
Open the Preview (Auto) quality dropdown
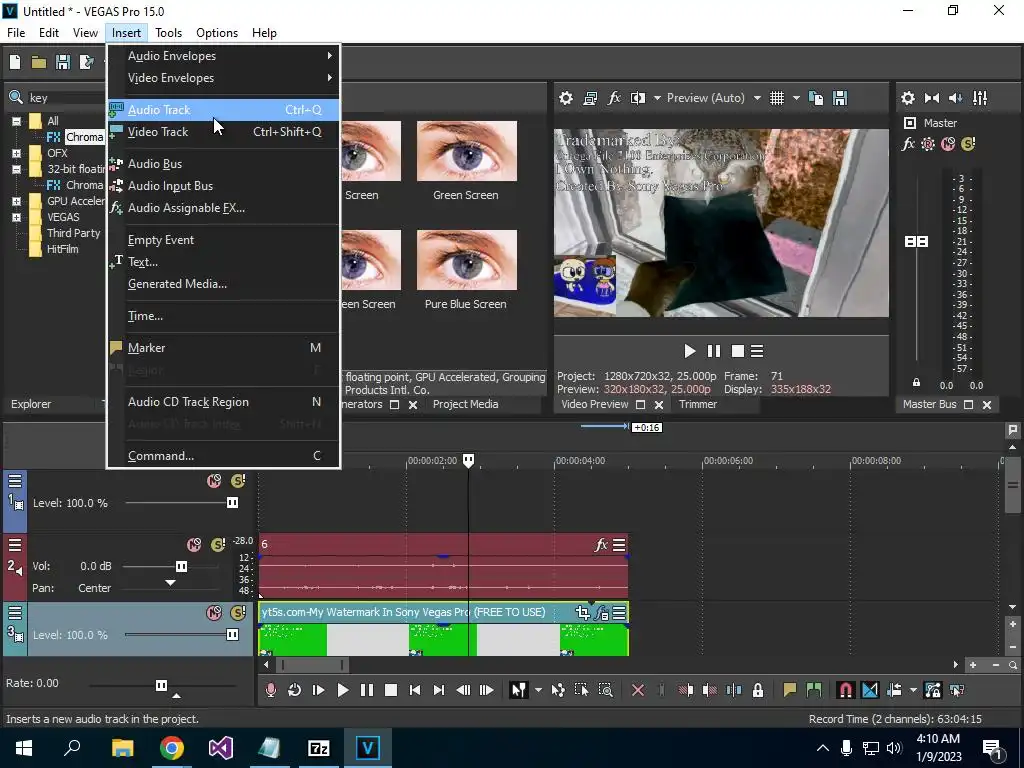point(757,98)
